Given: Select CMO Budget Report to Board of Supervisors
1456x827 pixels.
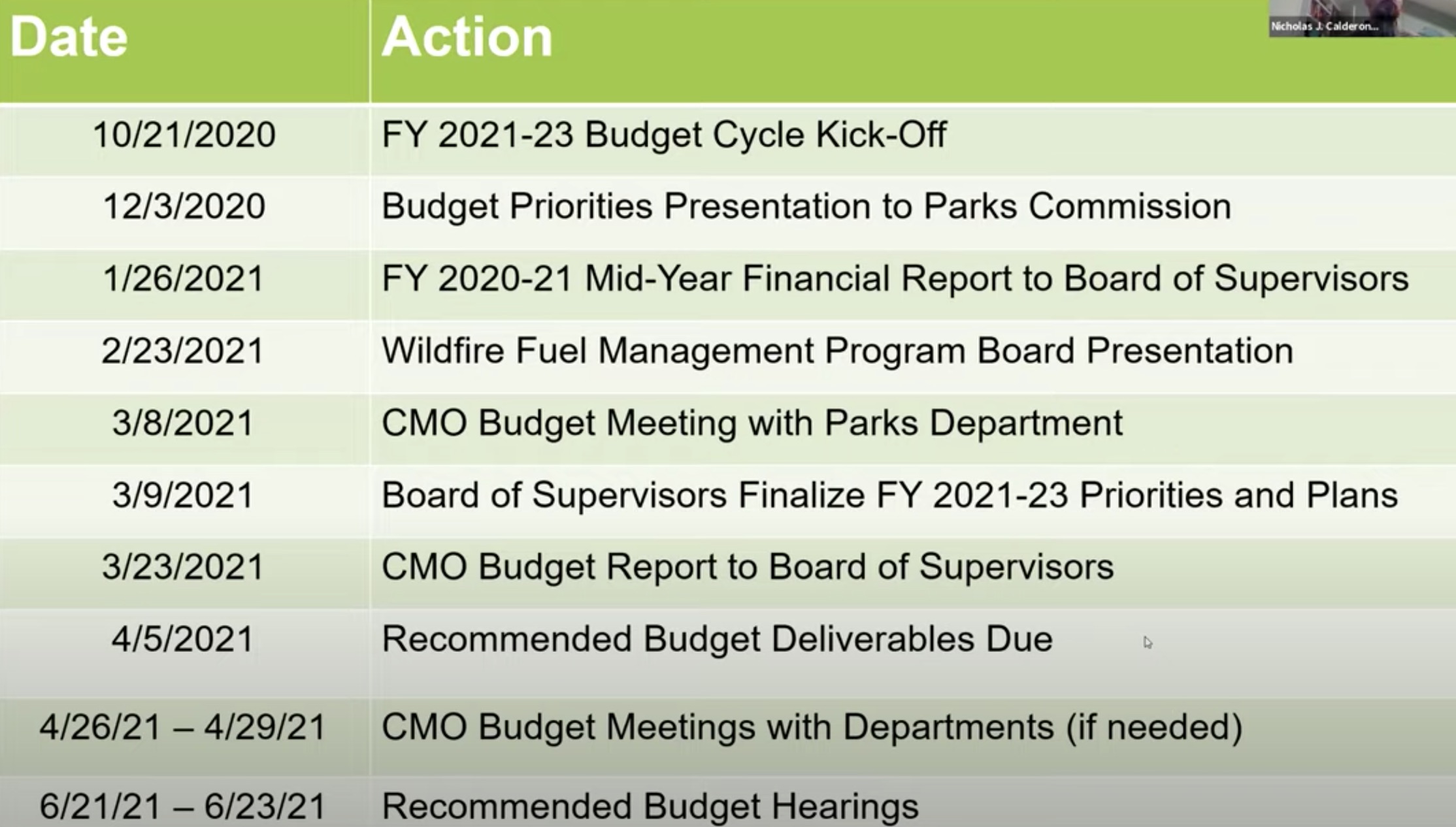Looking at the screenshot, I should click(x=748, y=568).
